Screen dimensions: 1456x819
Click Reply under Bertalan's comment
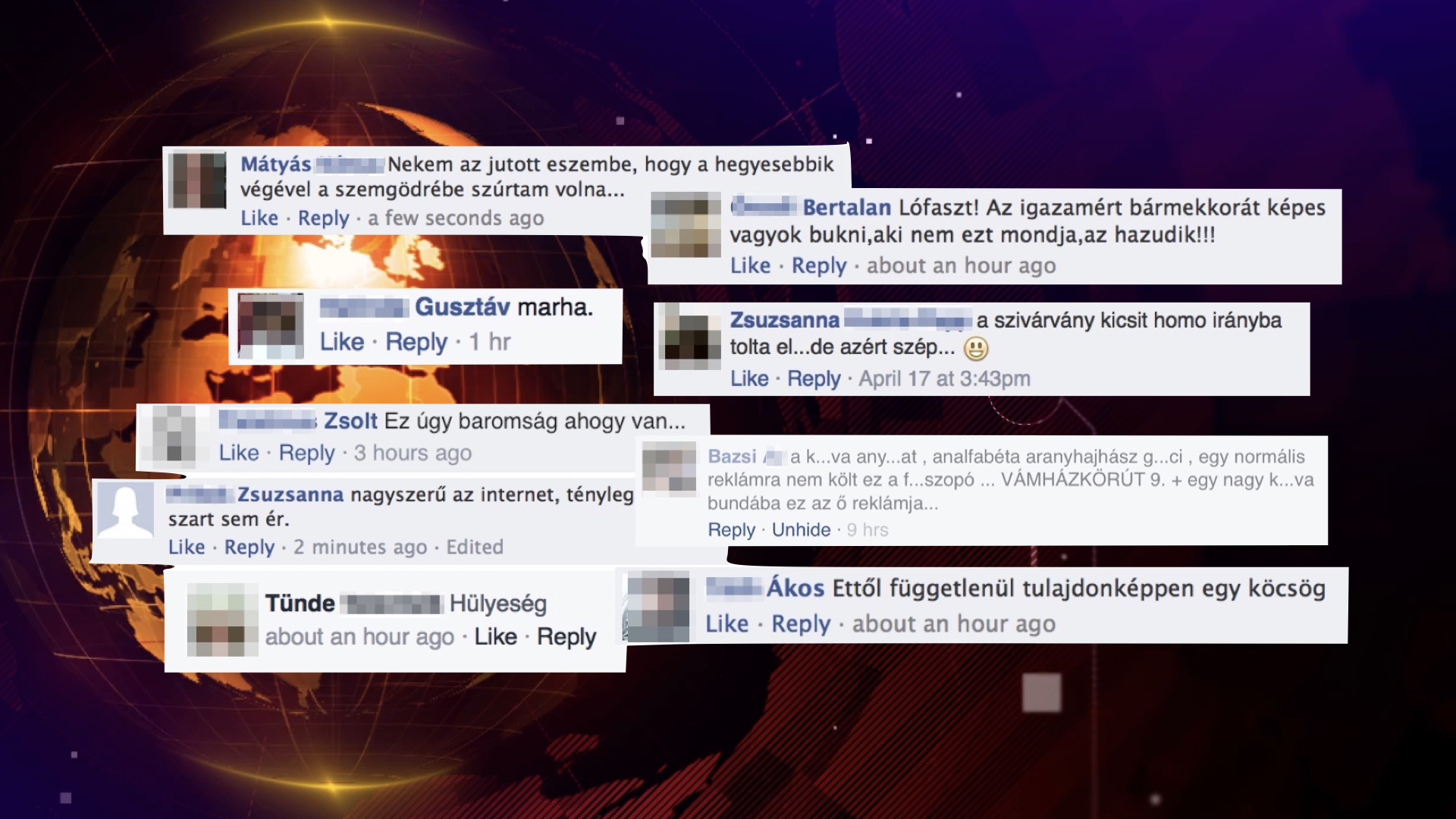[819, 266]
